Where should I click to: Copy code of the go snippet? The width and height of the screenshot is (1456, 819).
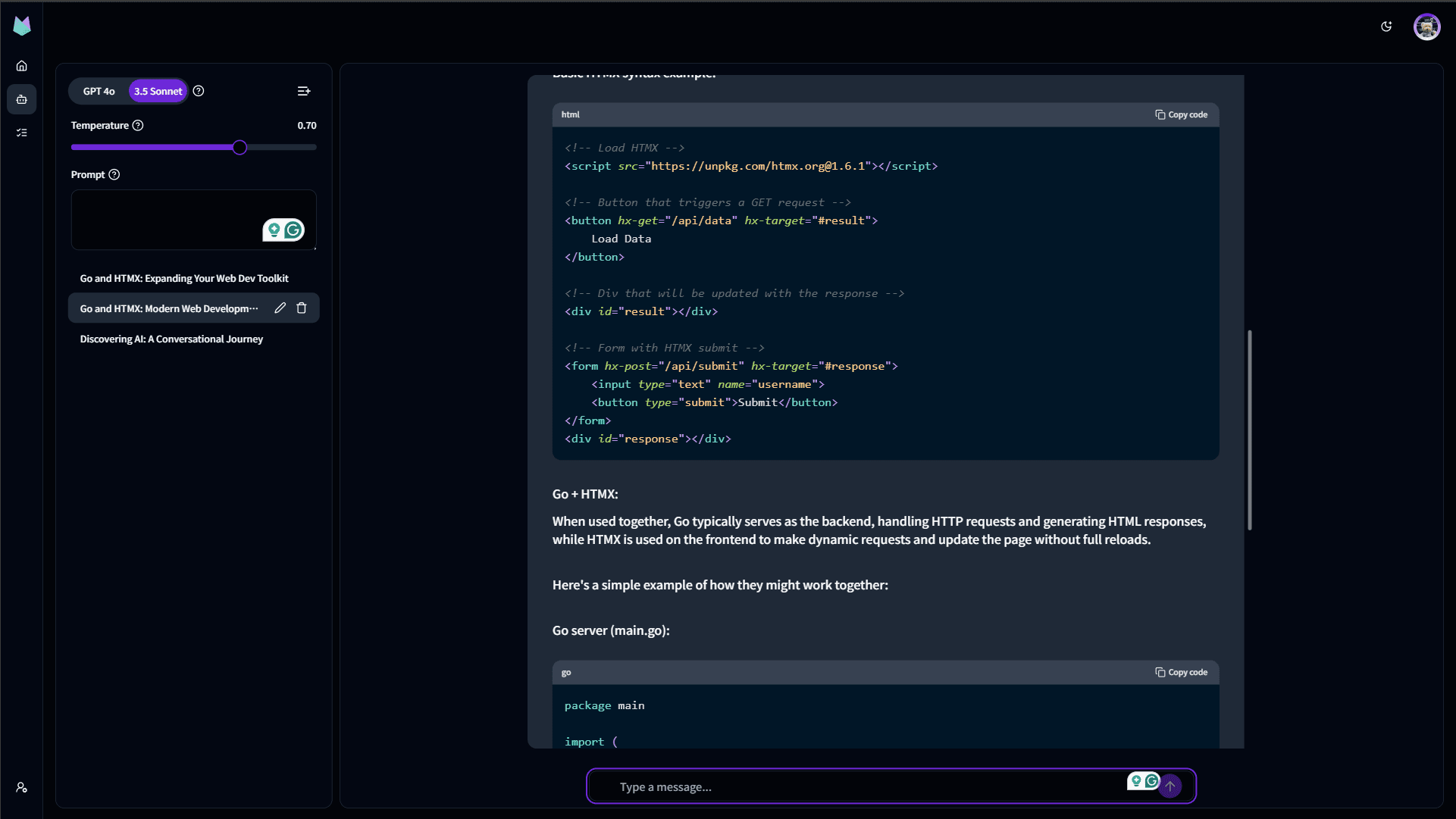point(1181,673)
